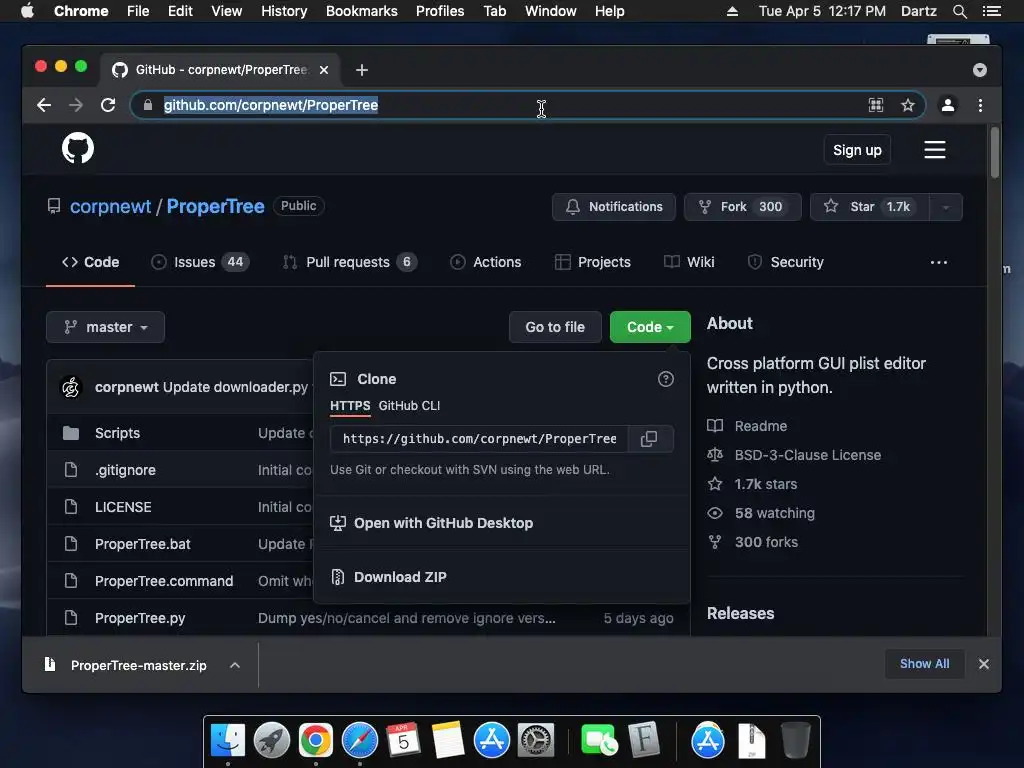1024x768 pixels.
Task: Open the ProperTree-master.zip download chevron
Action: coord(235,665)
